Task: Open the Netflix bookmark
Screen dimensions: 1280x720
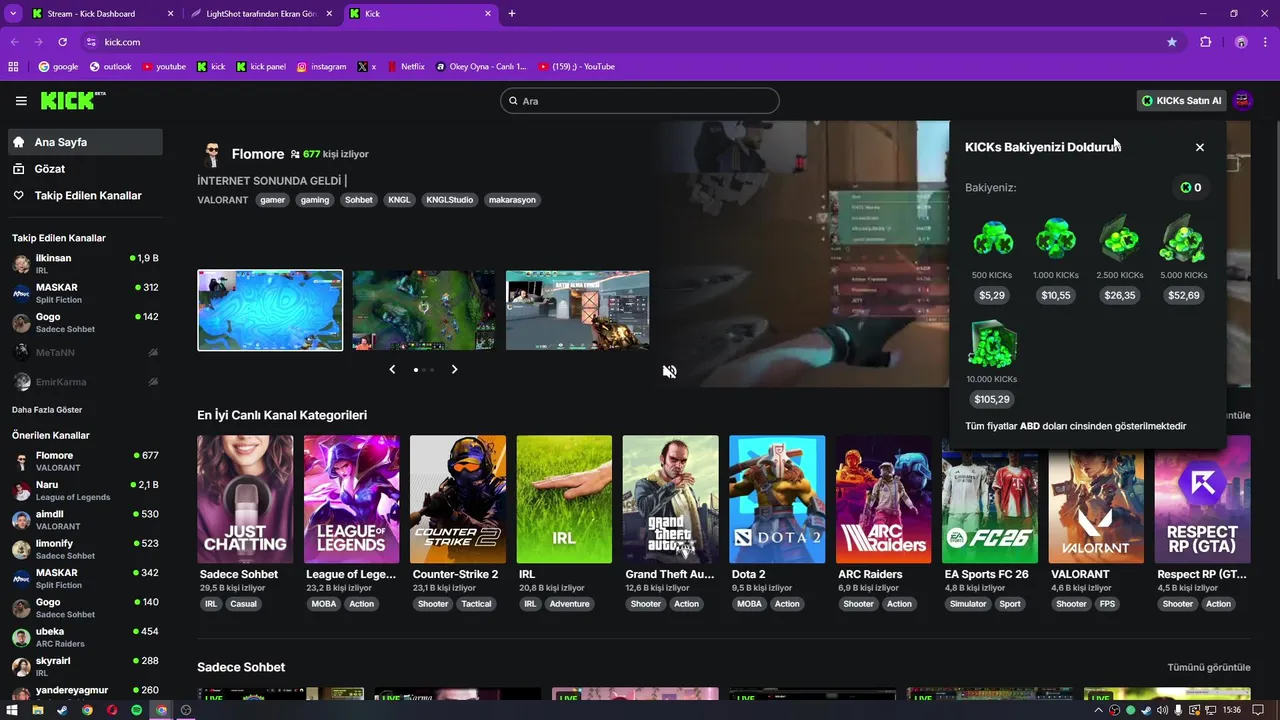Action: [405, 67]
